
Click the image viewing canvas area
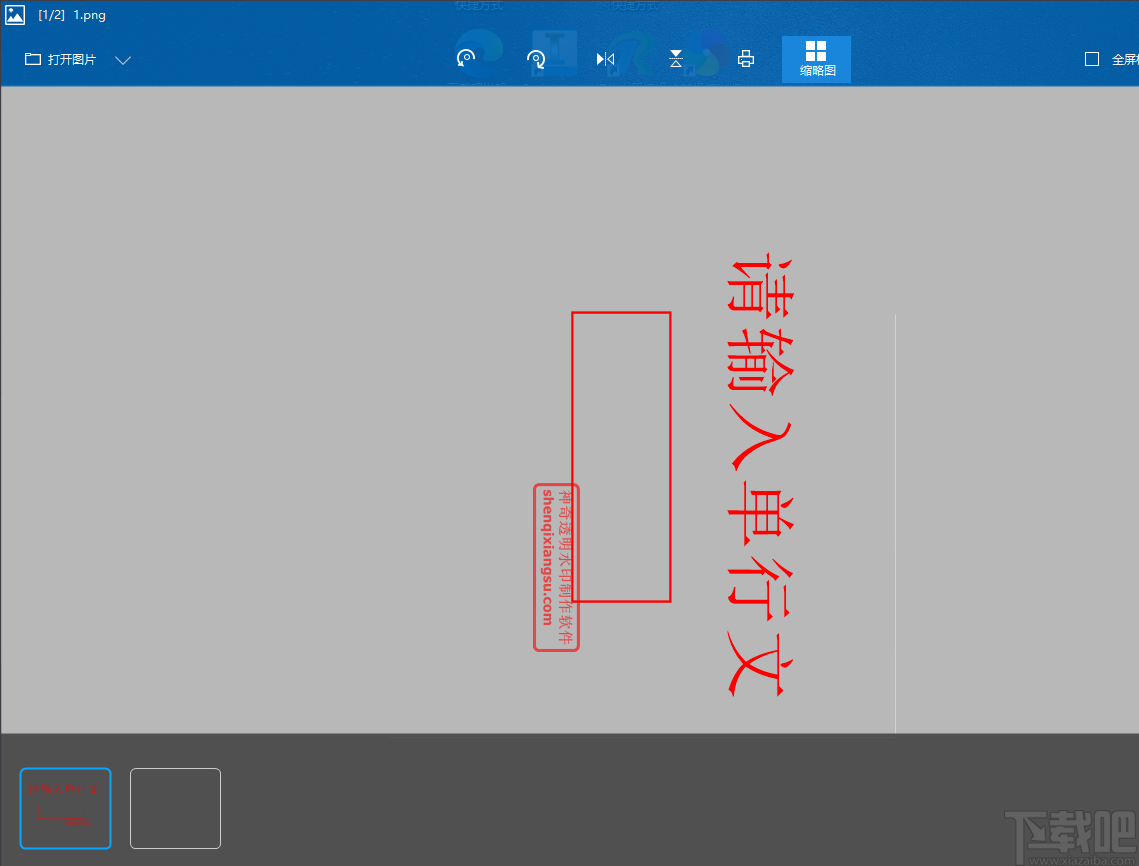tap(300, 400)
